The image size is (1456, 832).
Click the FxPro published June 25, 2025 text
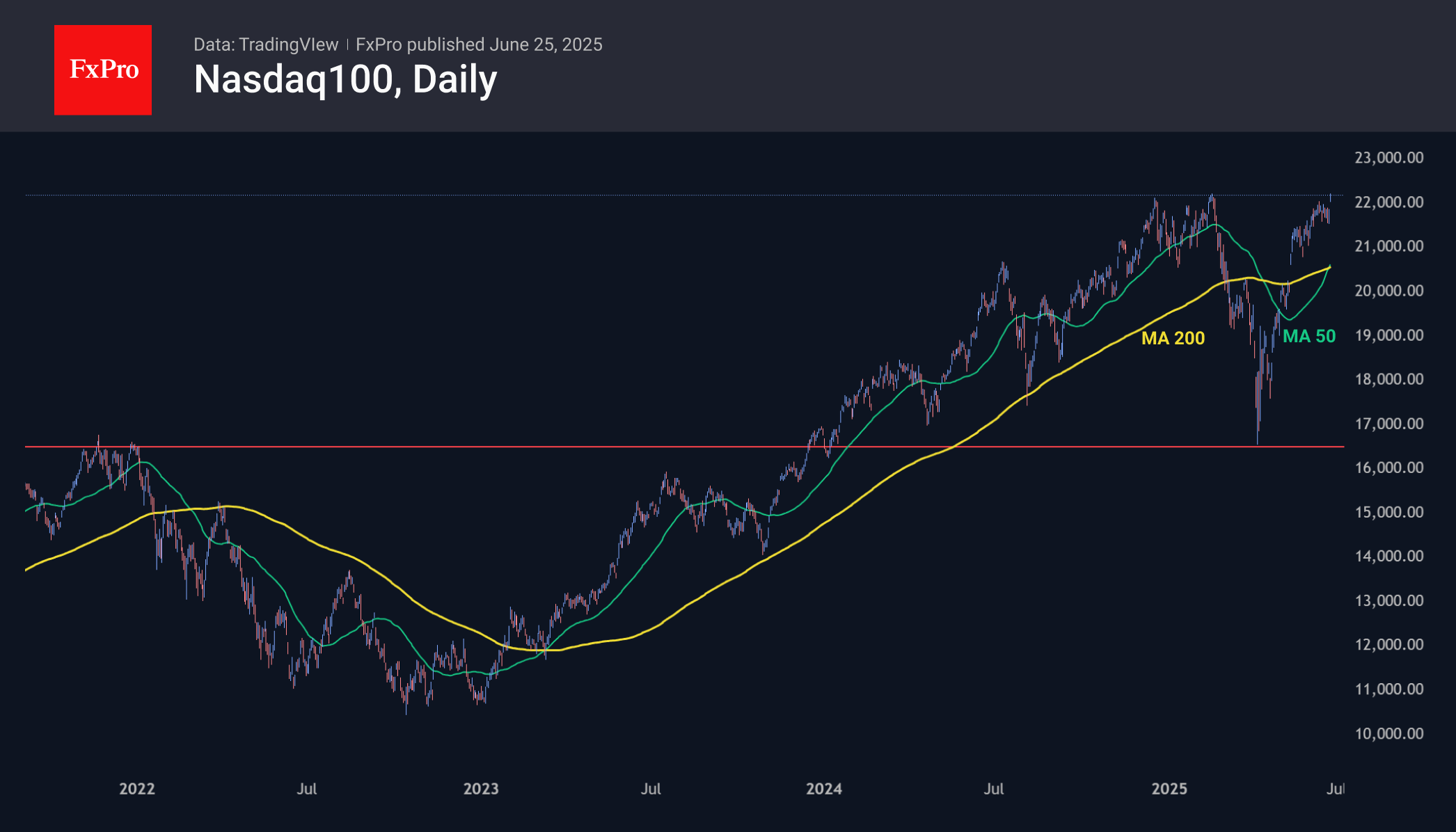click(x=479, y=45)
